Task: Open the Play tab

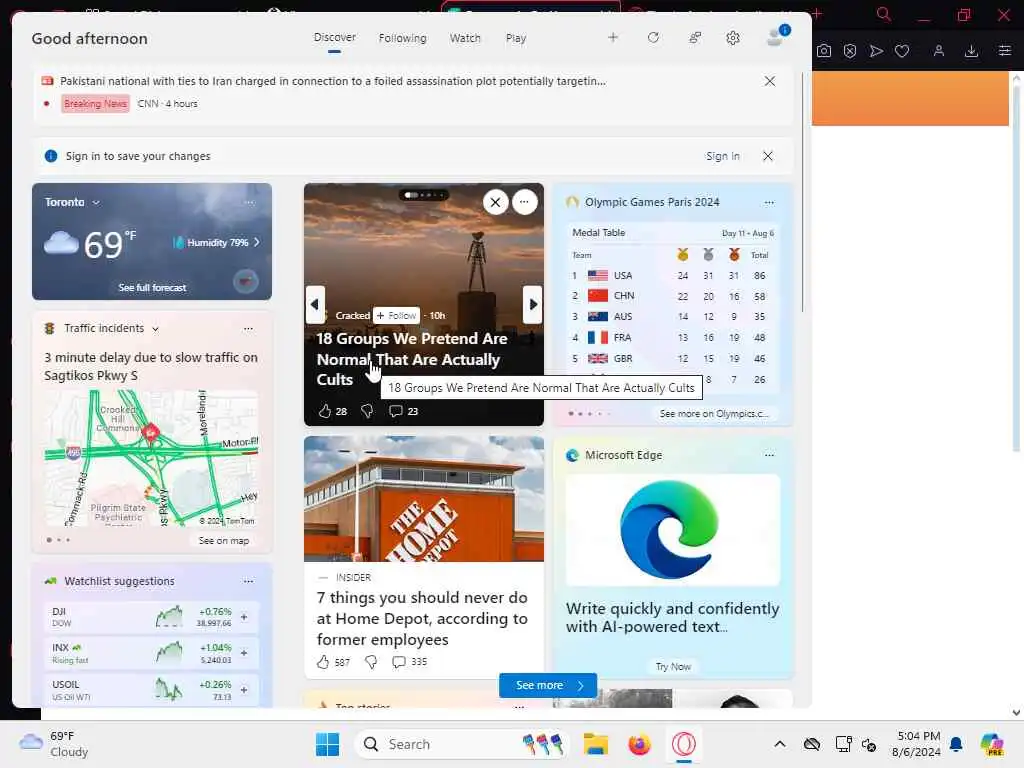Action: [x=515, y=39]
